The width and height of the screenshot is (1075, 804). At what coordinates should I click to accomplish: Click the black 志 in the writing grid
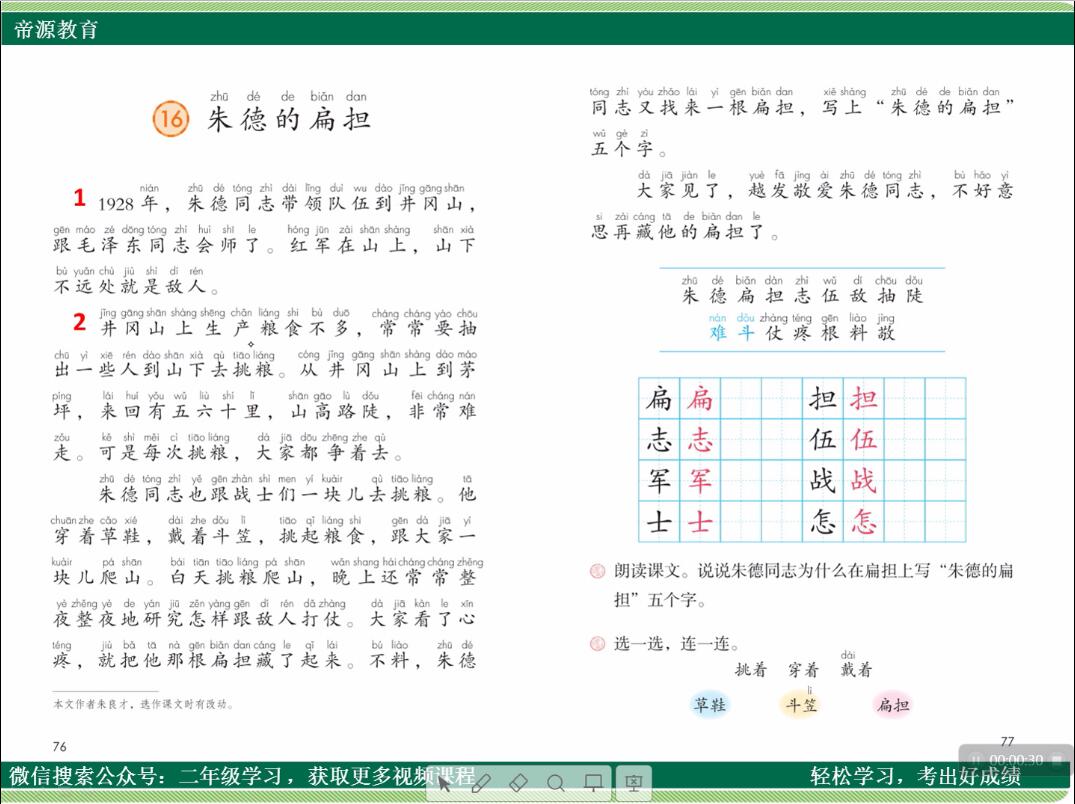659,439
